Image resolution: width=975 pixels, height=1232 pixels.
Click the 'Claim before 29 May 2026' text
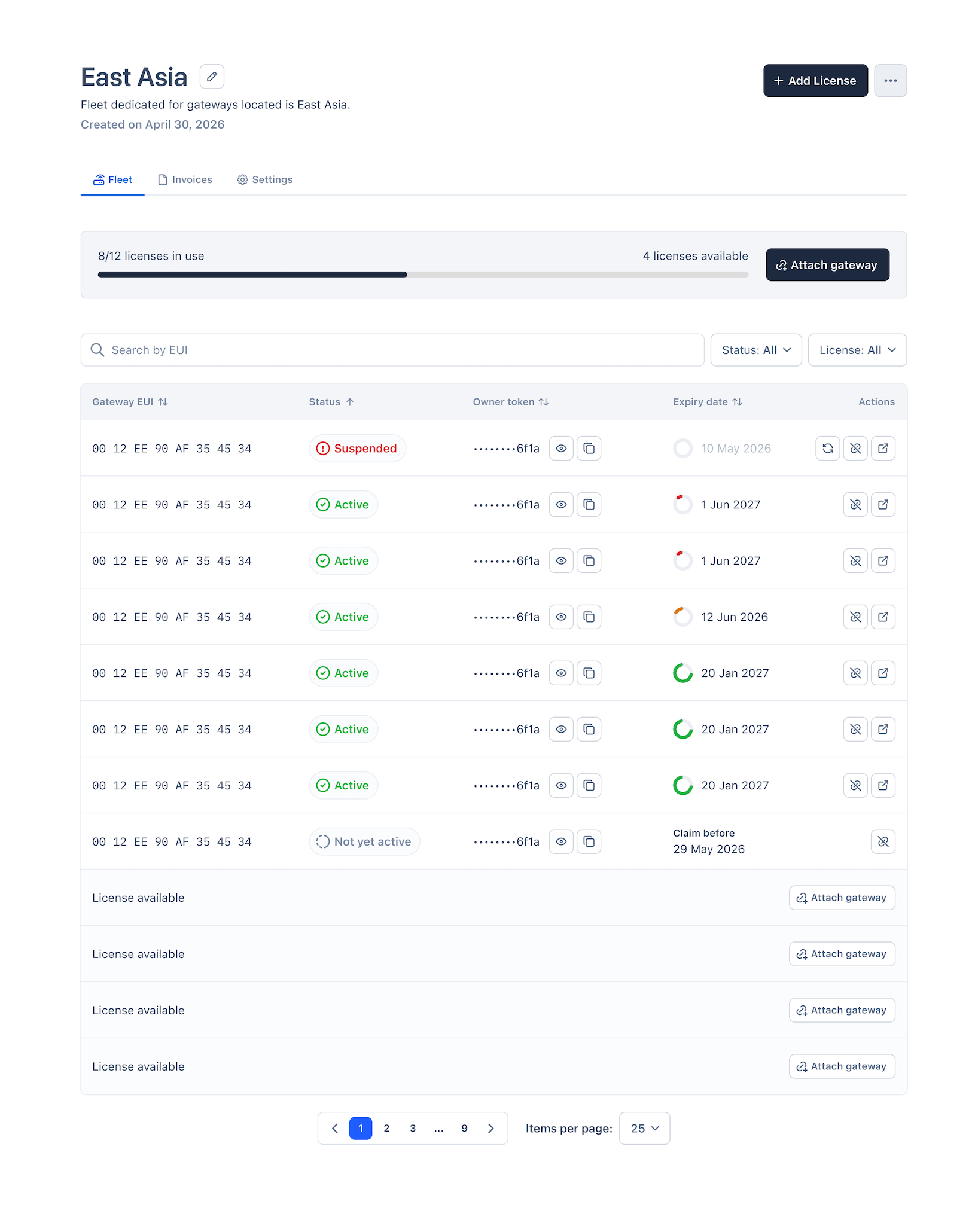point(709,841)
